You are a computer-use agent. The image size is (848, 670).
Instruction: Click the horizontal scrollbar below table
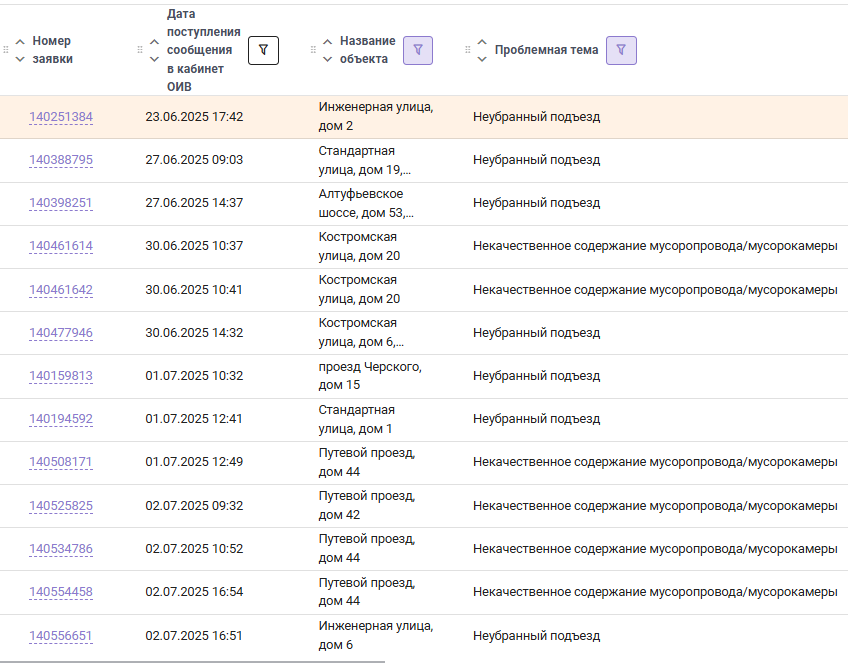(193, 661)
